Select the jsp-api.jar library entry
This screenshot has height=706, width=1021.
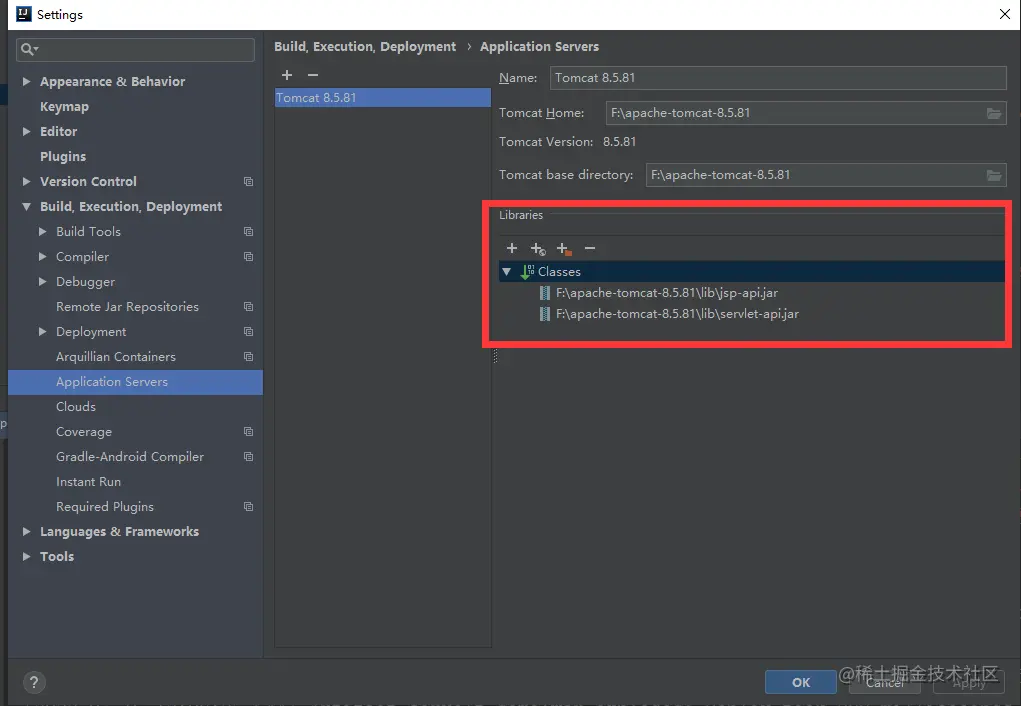pyautogui.click(x=667, y=293)
